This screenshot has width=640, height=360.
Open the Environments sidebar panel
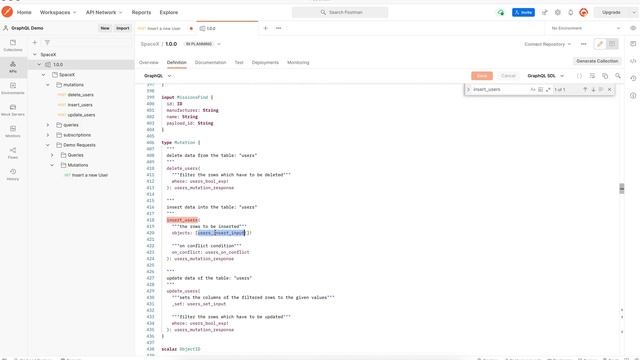pos(13,89)
